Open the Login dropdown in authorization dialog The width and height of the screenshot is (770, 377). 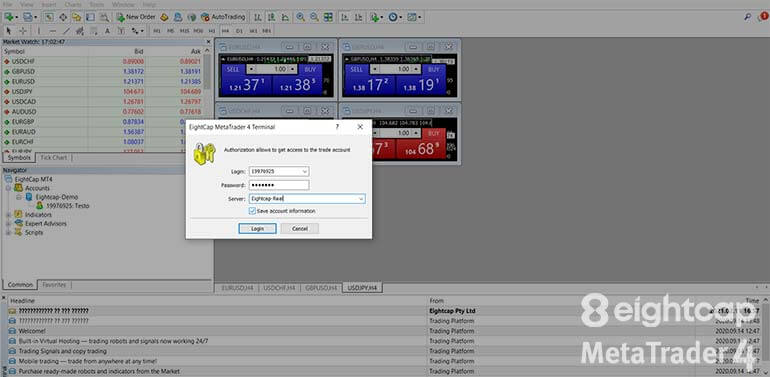click(305, 171)
